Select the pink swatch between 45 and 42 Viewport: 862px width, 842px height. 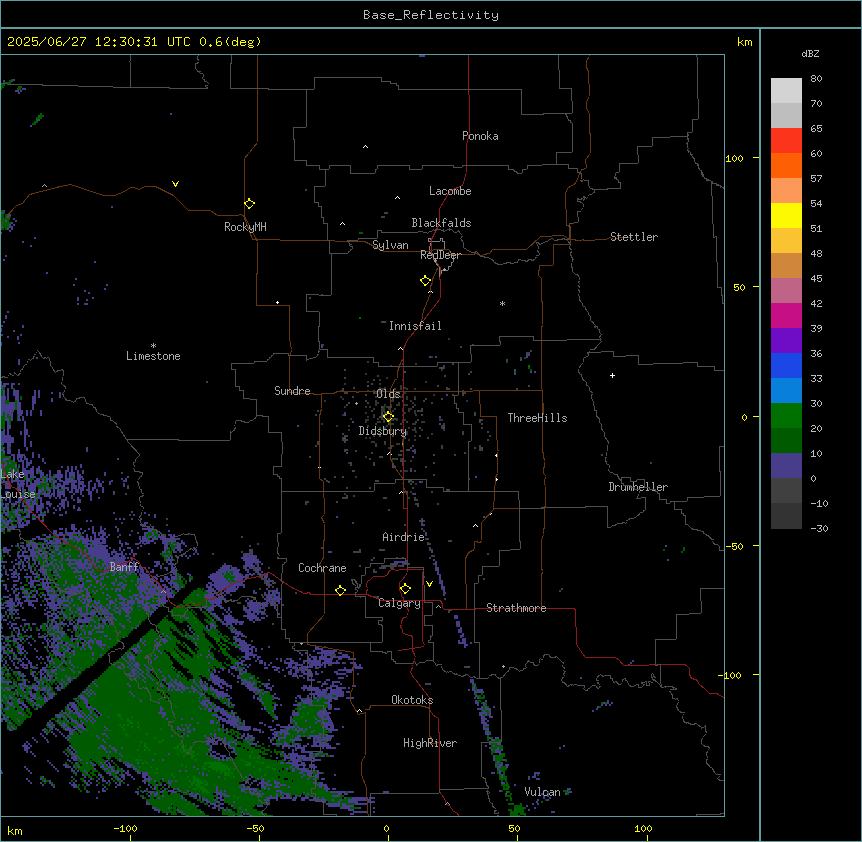tap(786, 291)
